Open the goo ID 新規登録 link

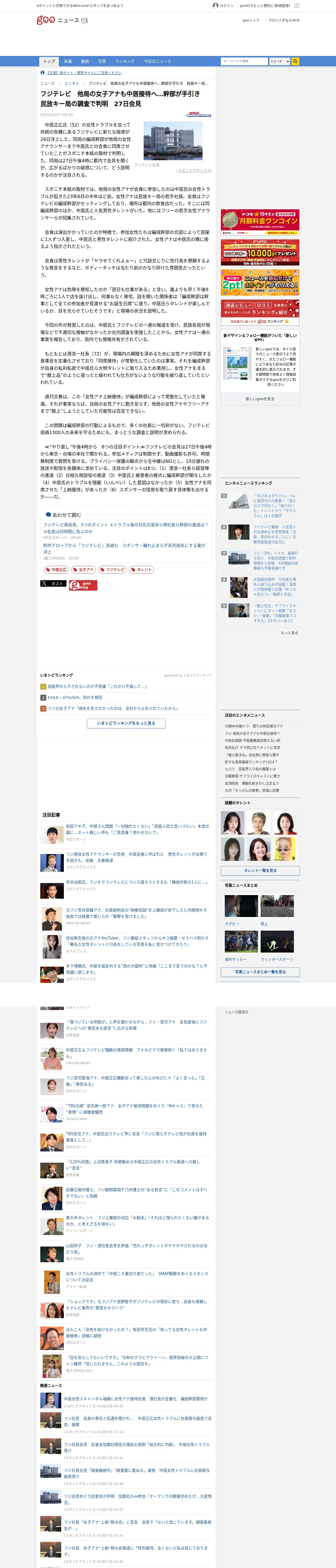click(265, 5)
